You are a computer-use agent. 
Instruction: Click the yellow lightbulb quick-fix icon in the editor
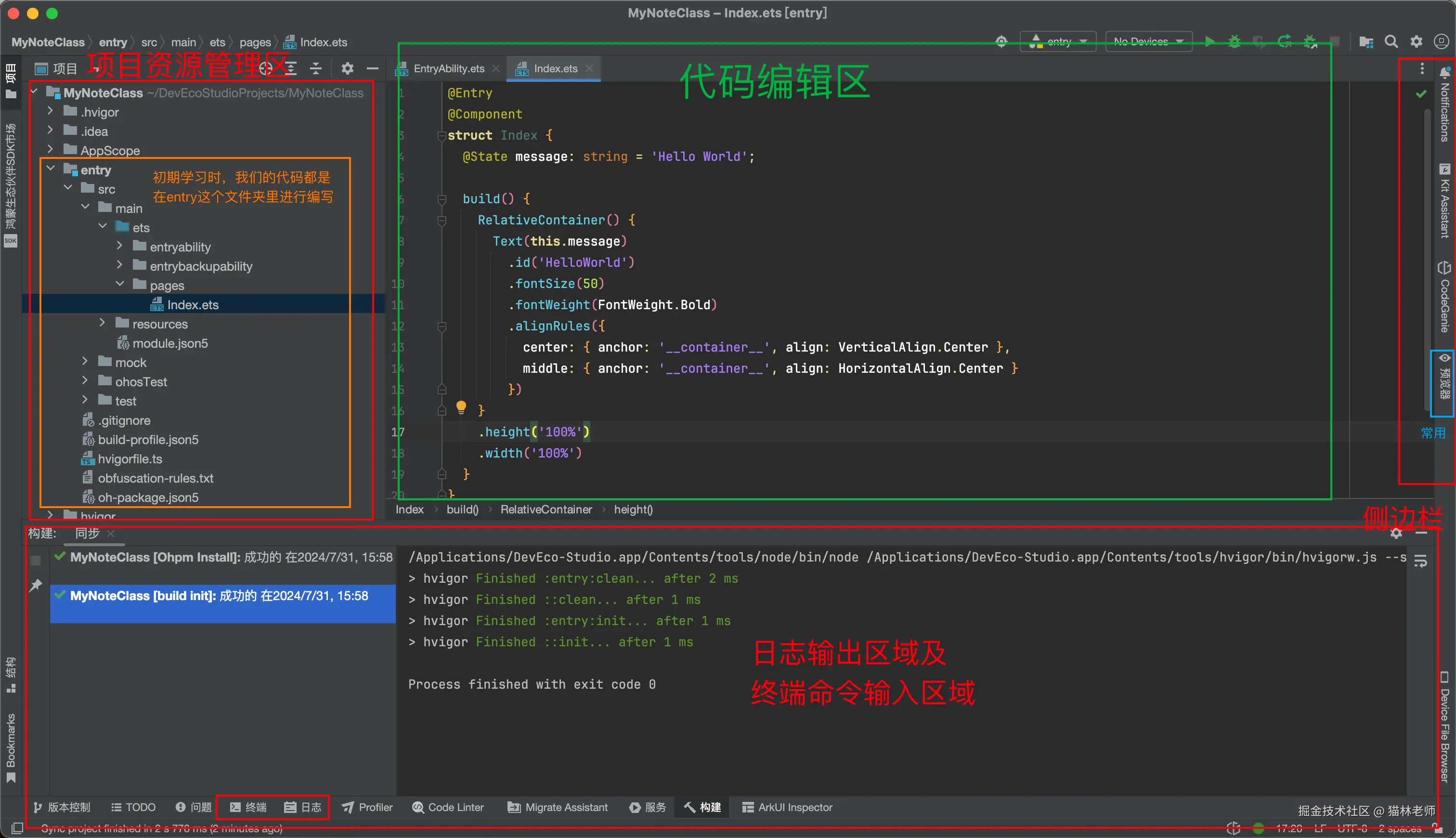pos(461,407)
